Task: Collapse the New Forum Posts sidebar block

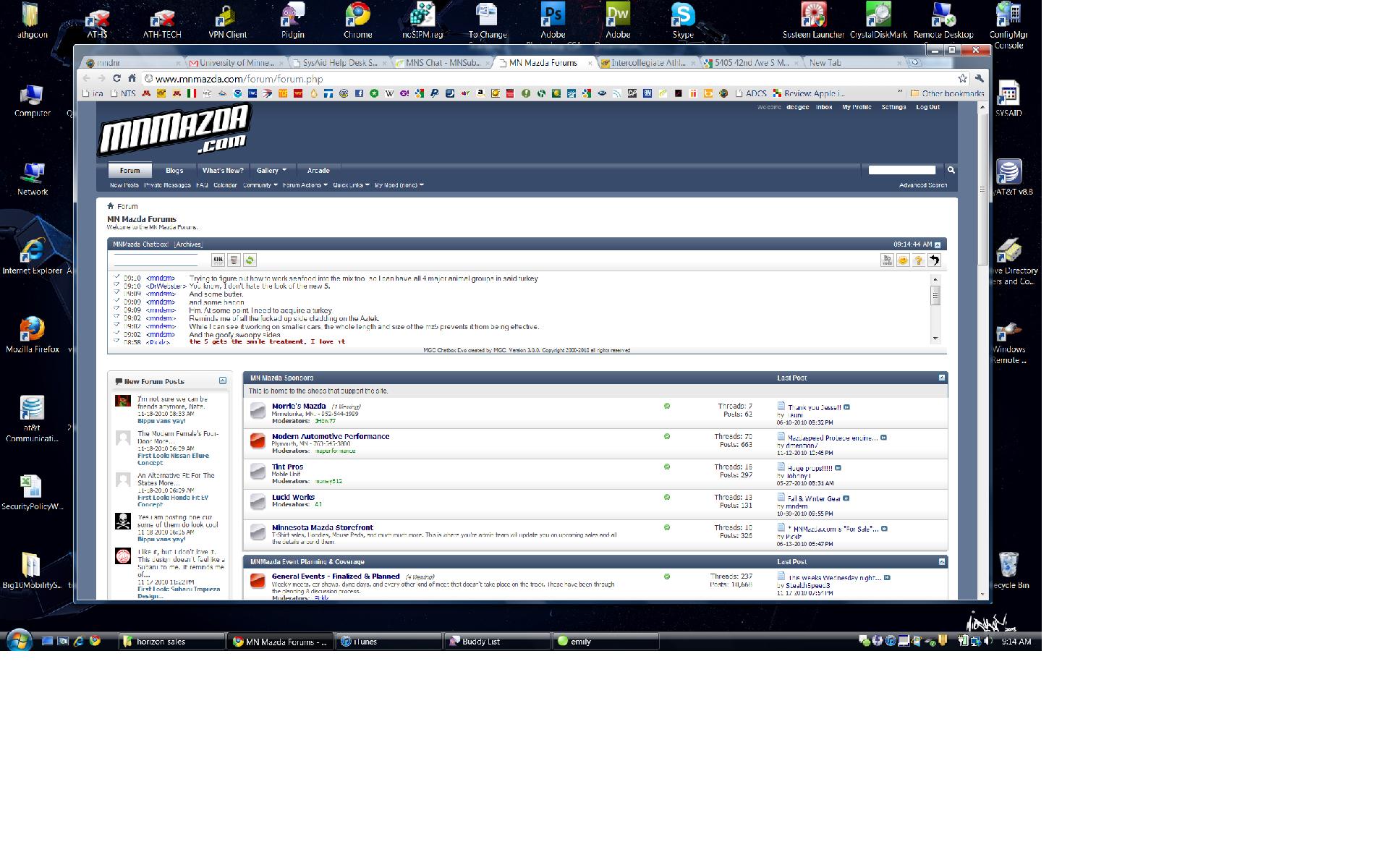Action: point(223,380)
